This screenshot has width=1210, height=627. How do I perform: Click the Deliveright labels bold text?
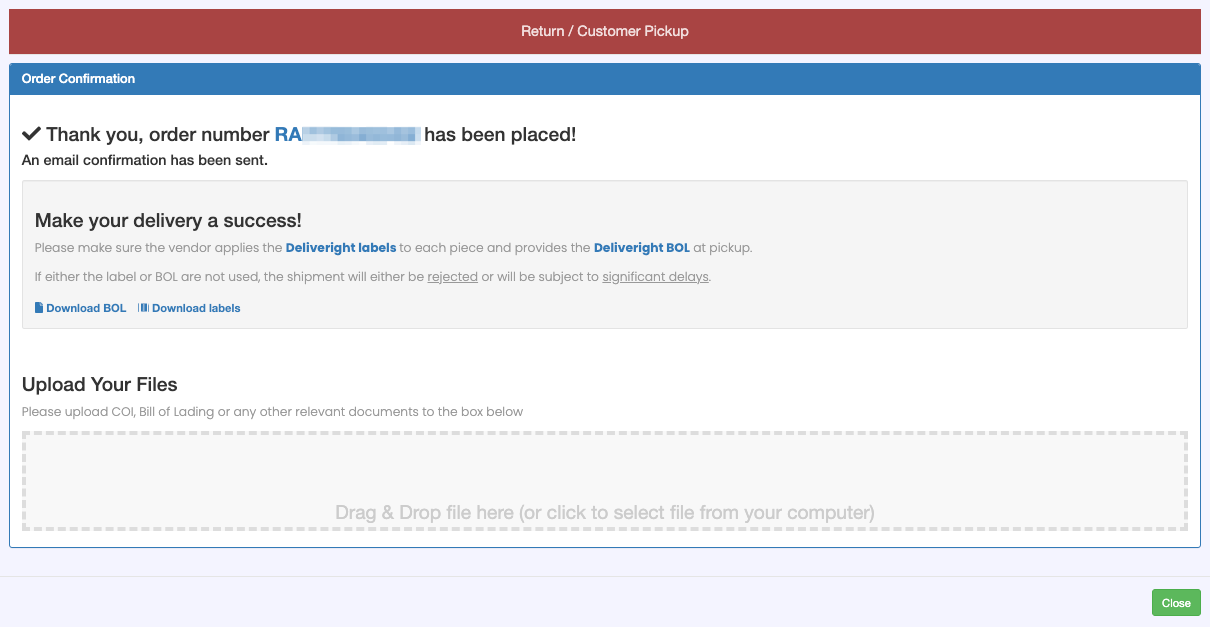(x=341, y=247)
